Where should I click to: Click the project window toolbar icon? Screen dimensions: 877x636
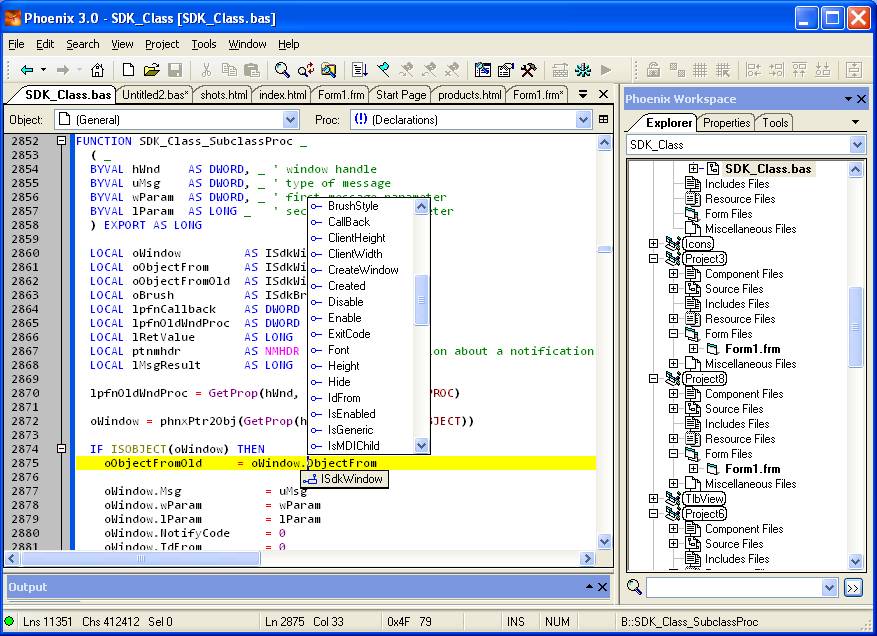pos(482,70)
